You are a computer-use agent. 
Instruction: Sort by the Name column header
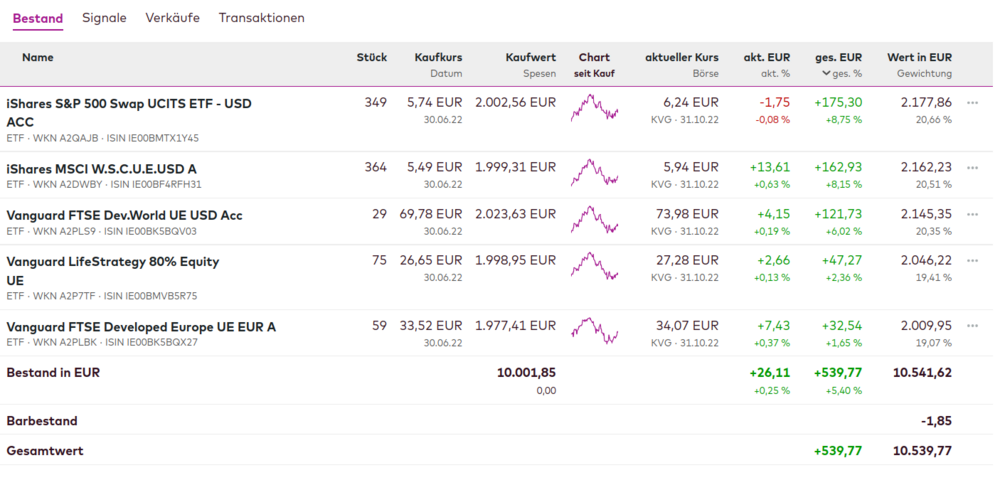click(38, 57)
